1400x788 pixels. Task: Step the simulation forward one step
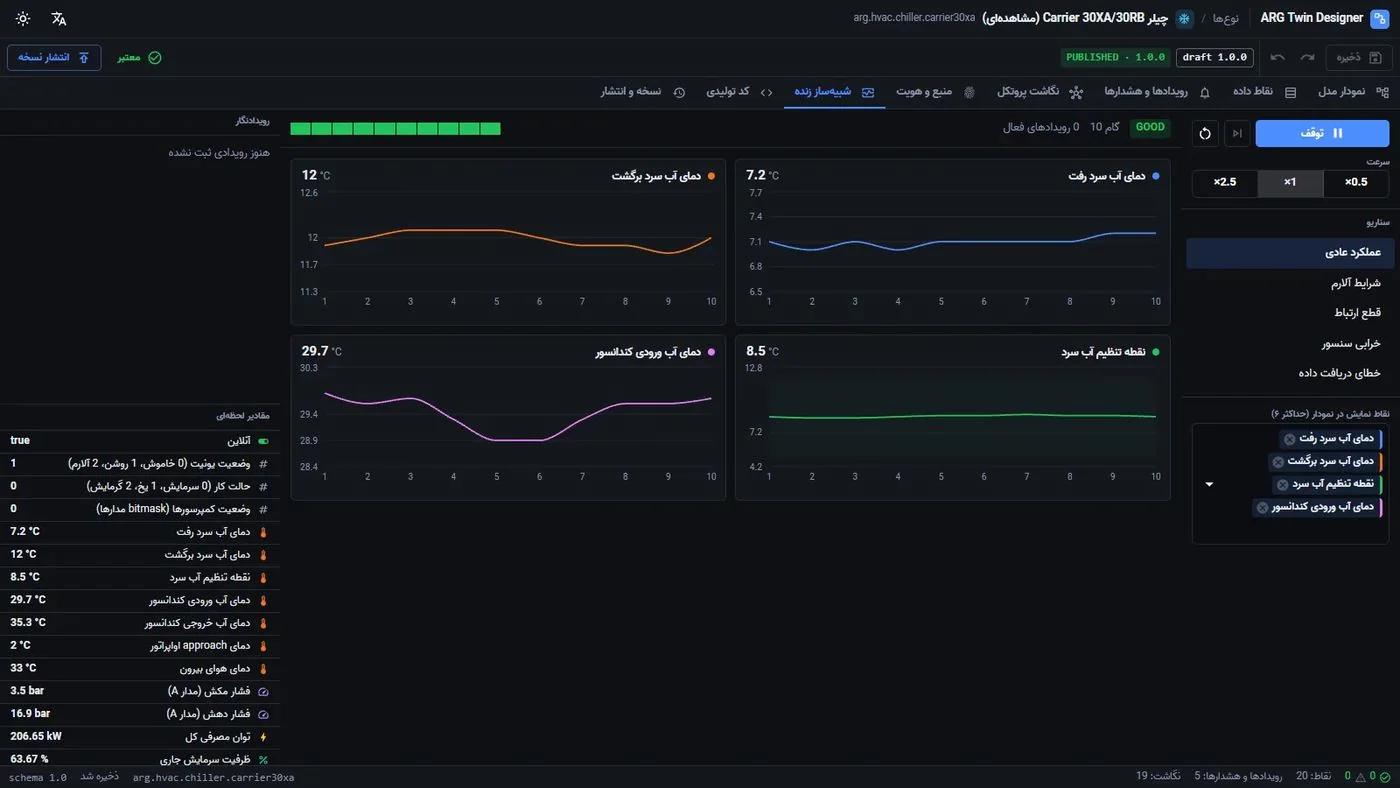[x=1238, y=133]
